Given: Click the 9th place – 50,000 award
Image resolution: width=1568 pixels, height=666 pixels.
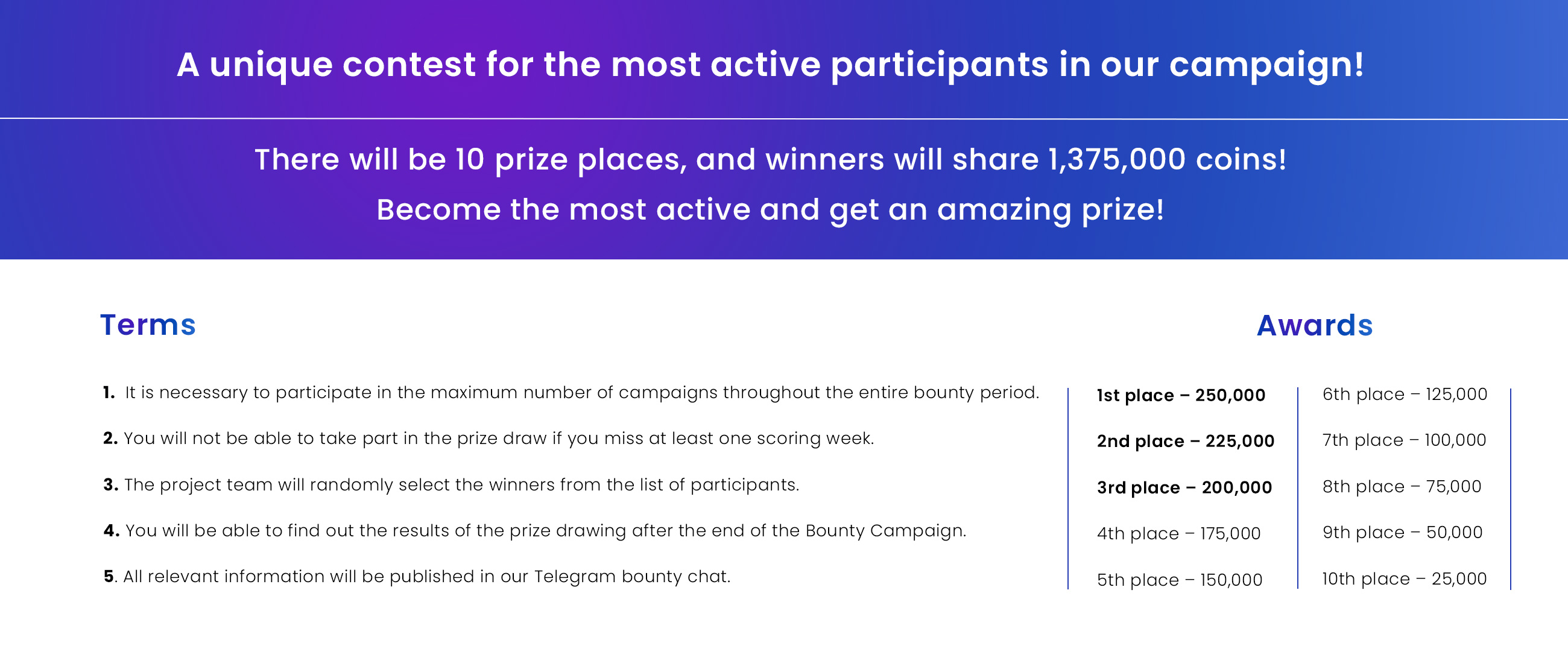Looking at the screenshot, I should point(1402,532).
